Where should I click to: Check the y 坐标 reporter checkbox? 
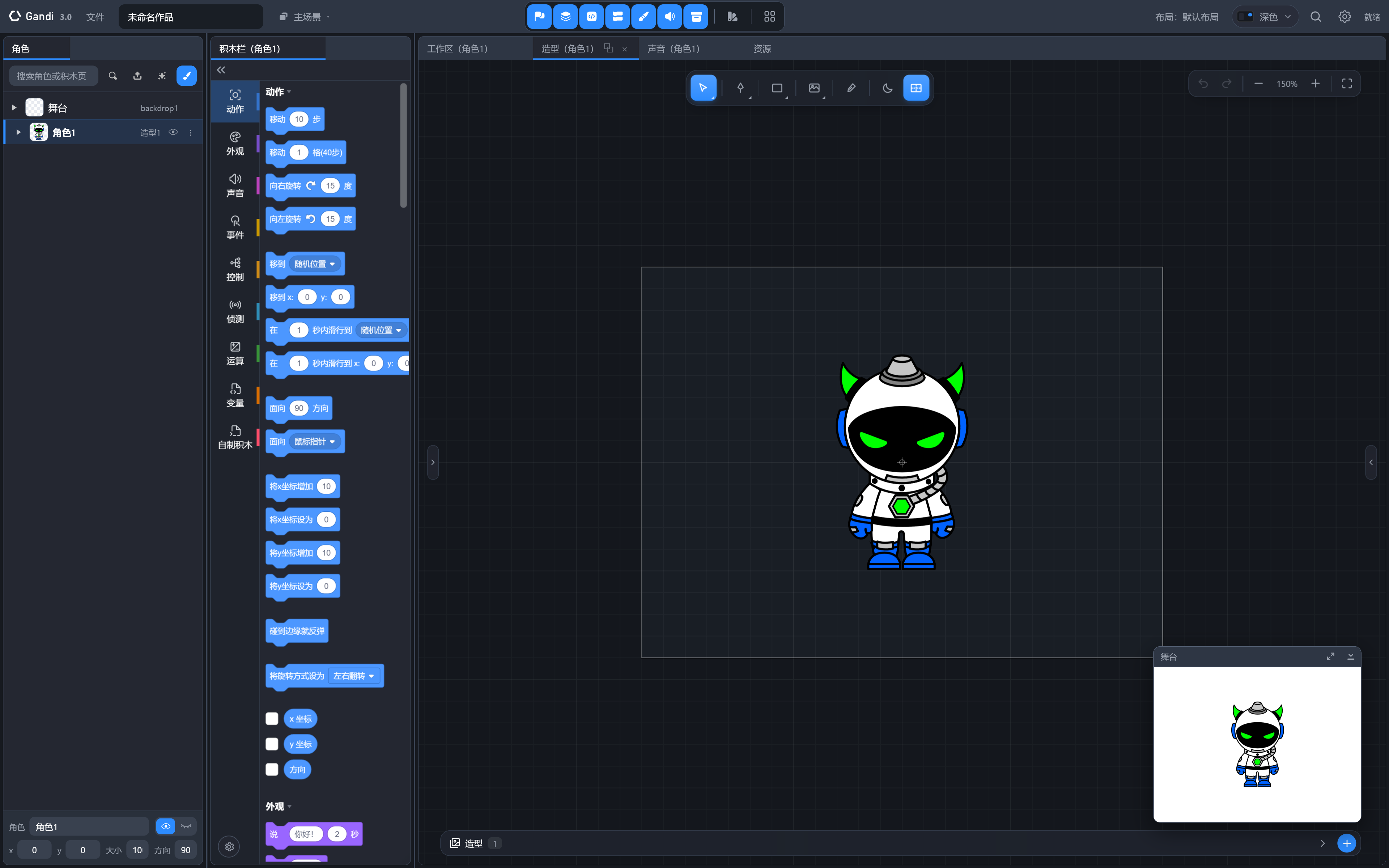(272, 744)
